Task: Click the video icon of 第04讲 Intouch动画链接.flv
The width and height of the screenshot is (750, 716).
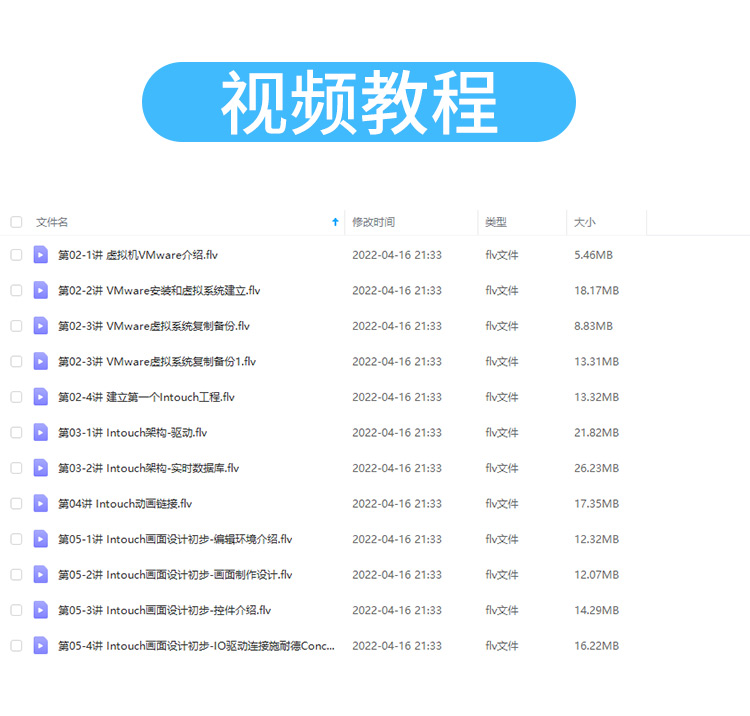Action: (41, 504)
